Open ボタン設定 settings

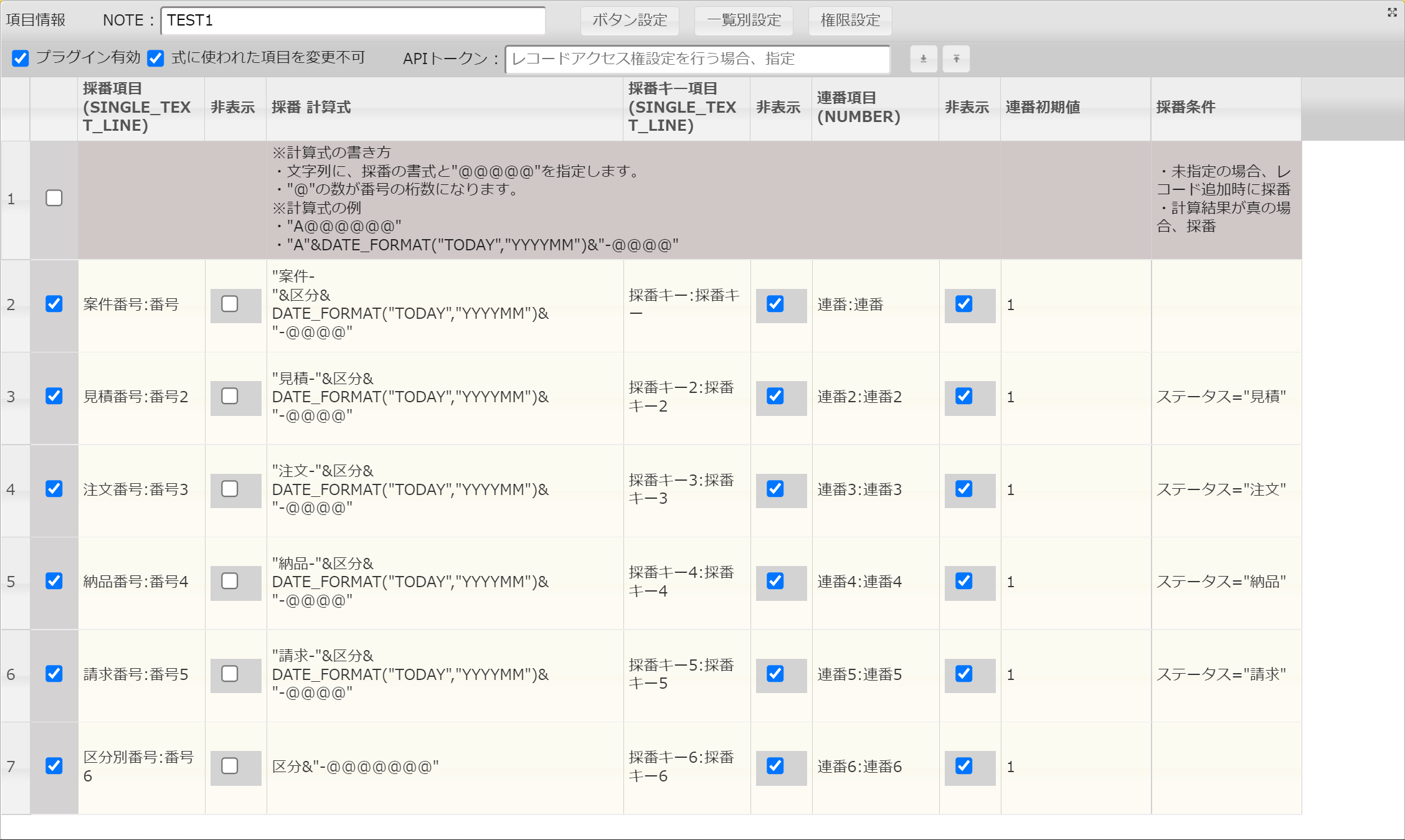pos(630,21)
